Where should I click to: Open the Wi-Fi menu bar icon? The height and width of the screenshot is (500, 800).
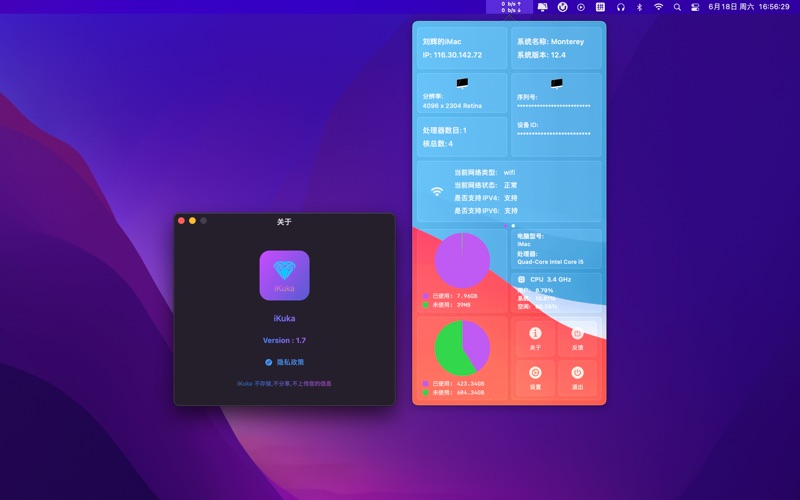(x=658, y=7)
